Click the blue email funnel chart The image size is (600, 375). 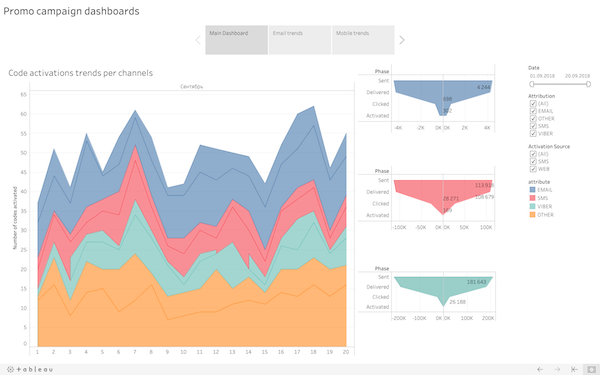pyautogui.click(x=443, y=98)
